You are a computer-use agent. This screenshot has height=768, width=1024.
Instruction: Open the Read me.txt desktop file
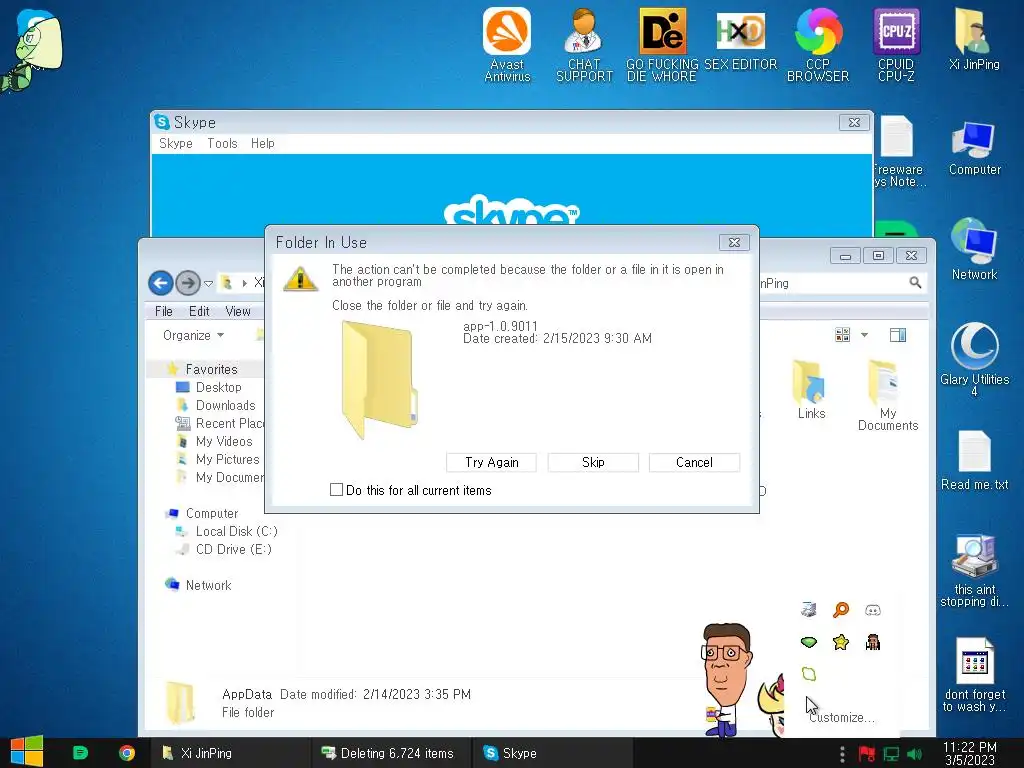pos(974,460)
